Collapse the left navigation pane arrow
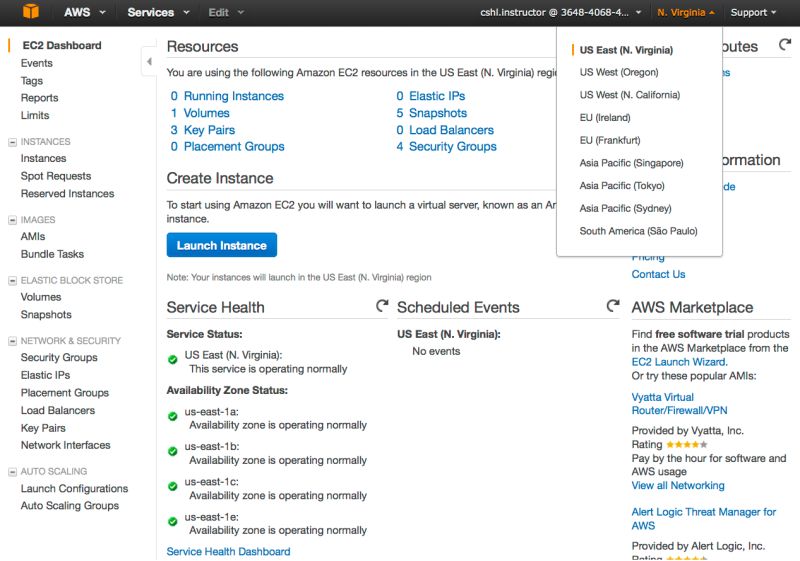 point(149,61)
